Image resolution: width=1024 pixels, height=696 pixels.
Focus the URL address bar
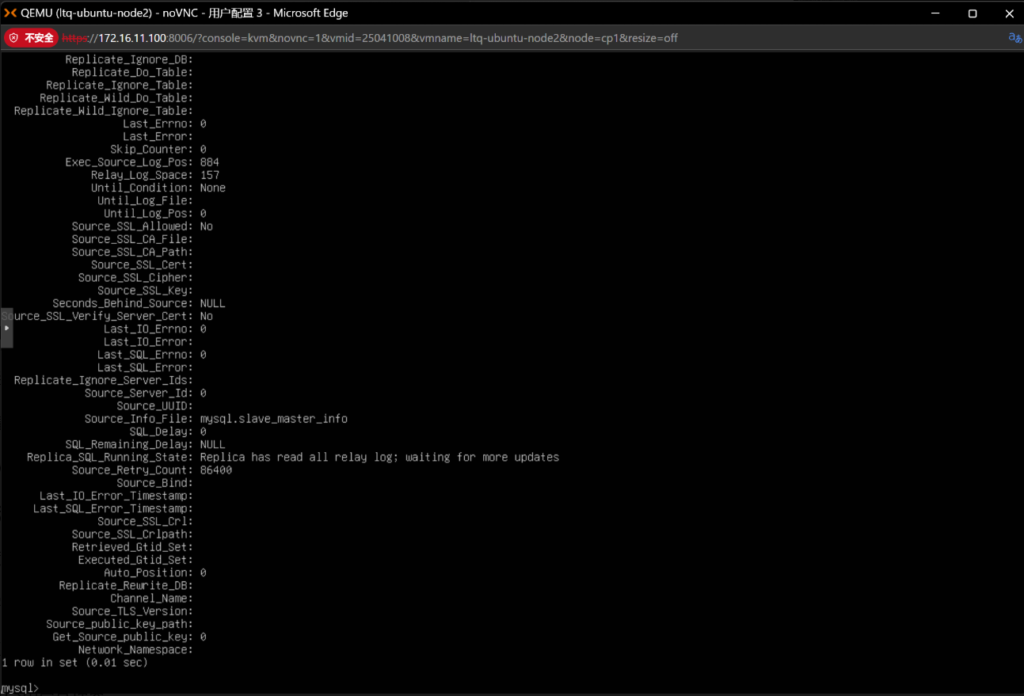(x=400, y=37)
